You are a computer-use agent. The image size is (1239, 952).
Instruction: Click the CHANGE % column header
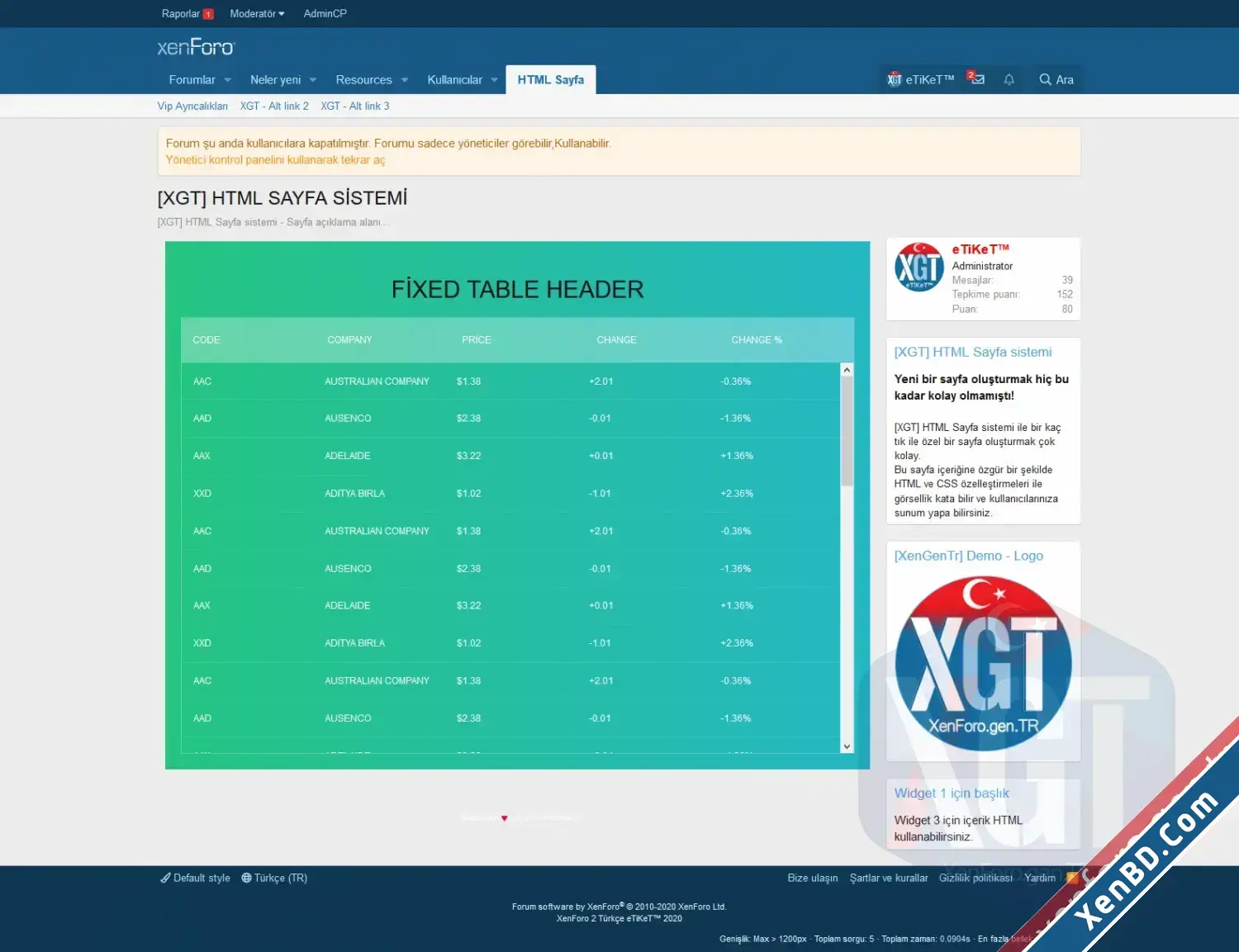pyautogui.click(x=757, y=340)
